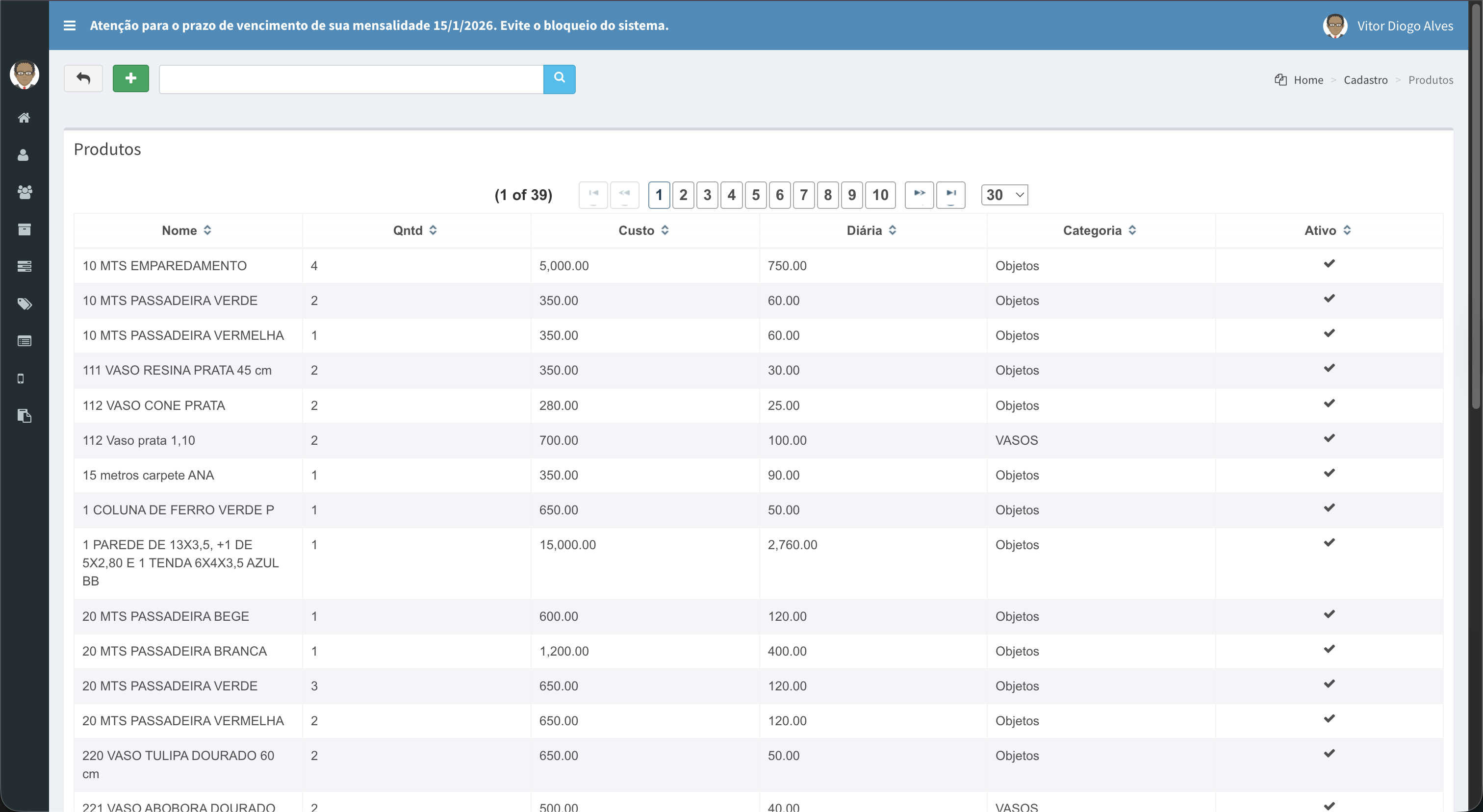The height and width of the screenshot is (812, 1483).
Task: Select the 20 MTS PASSADEIRA BRANCA row name
Action: pos(175,651)
